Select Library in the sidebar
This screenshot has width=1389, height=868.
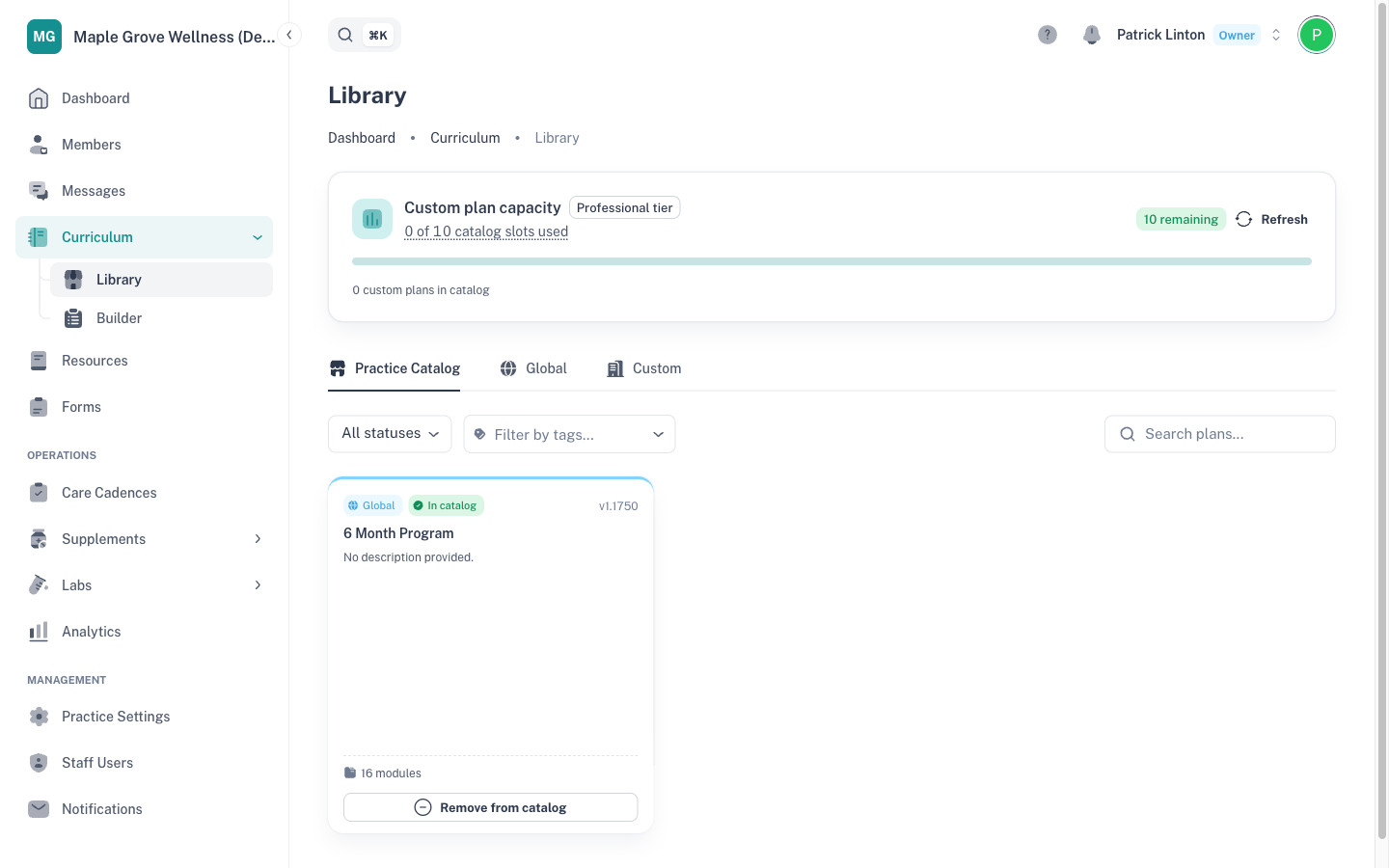pos(161,280)
